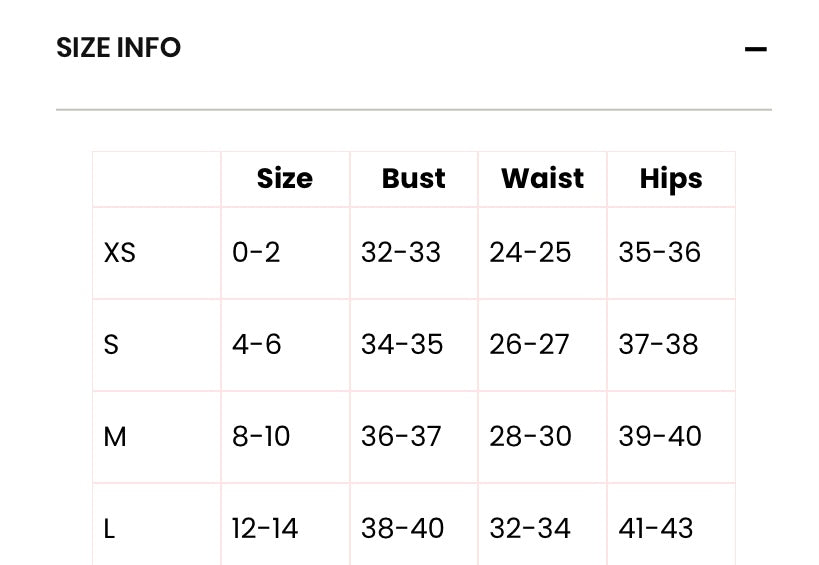Click the 28-30 waist measurement
The height and width of the screenshot is (565, 819).
[530, 437]
